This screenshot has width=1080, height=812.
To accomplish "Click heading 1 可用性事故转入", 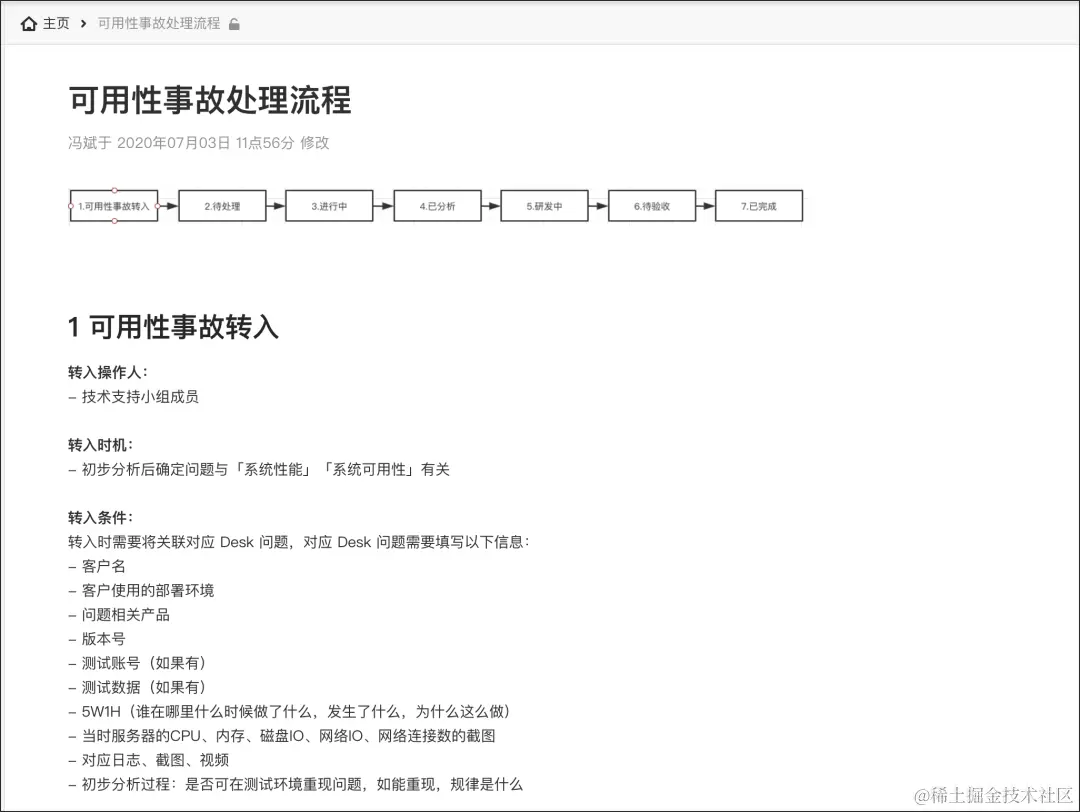I will 174,326.
